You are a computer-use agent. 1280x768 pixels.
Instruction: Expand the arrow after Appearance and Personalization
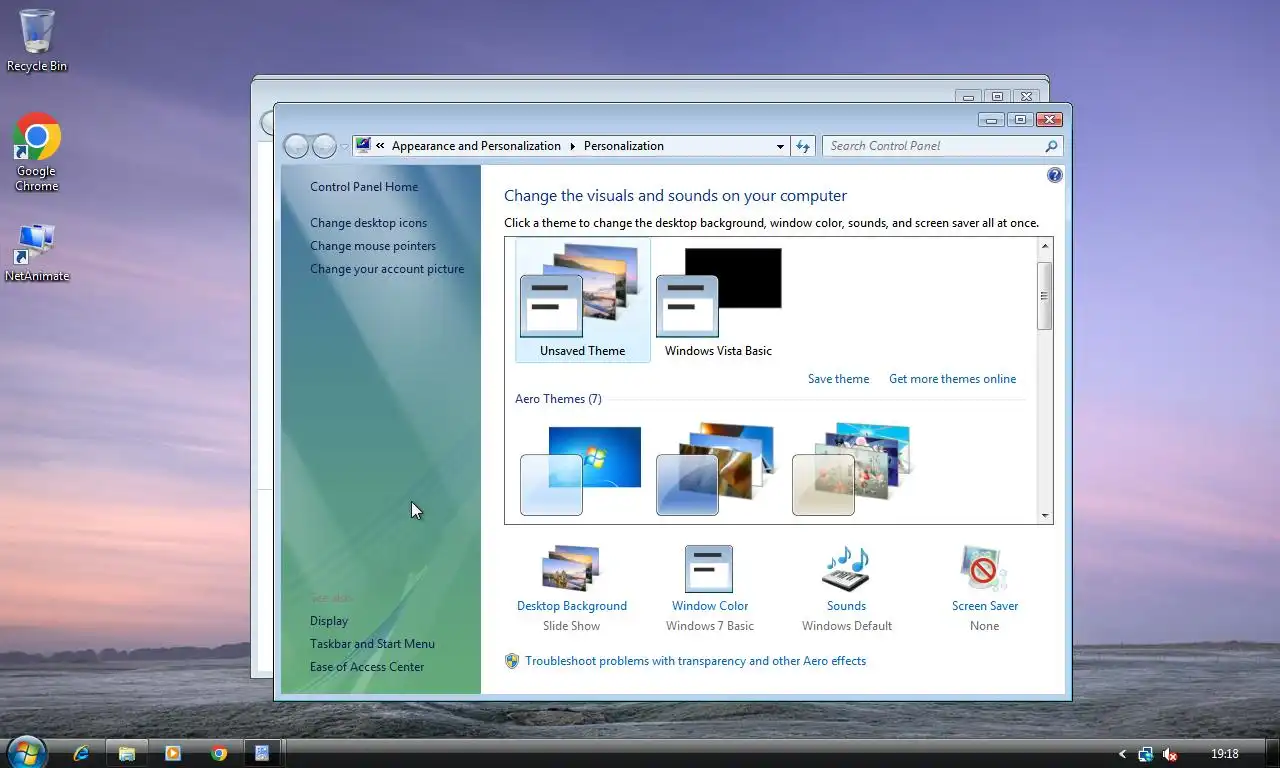coord(573,146)
